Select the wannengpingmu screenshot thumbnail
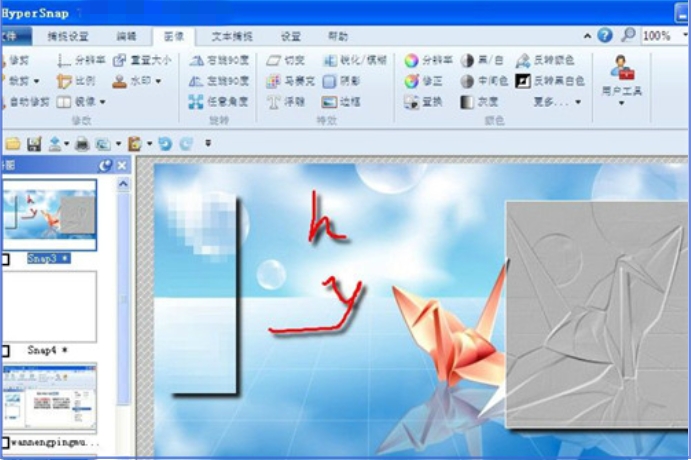Image resolution: width=691 pixels, height=460 pixels. pos(49,398)
